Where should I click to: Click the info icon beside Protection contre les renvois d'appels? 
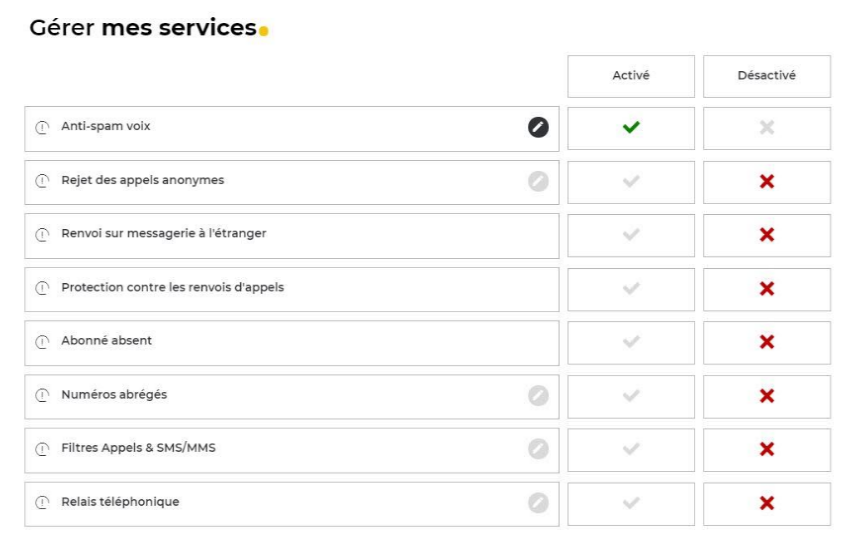pos(43,289)
